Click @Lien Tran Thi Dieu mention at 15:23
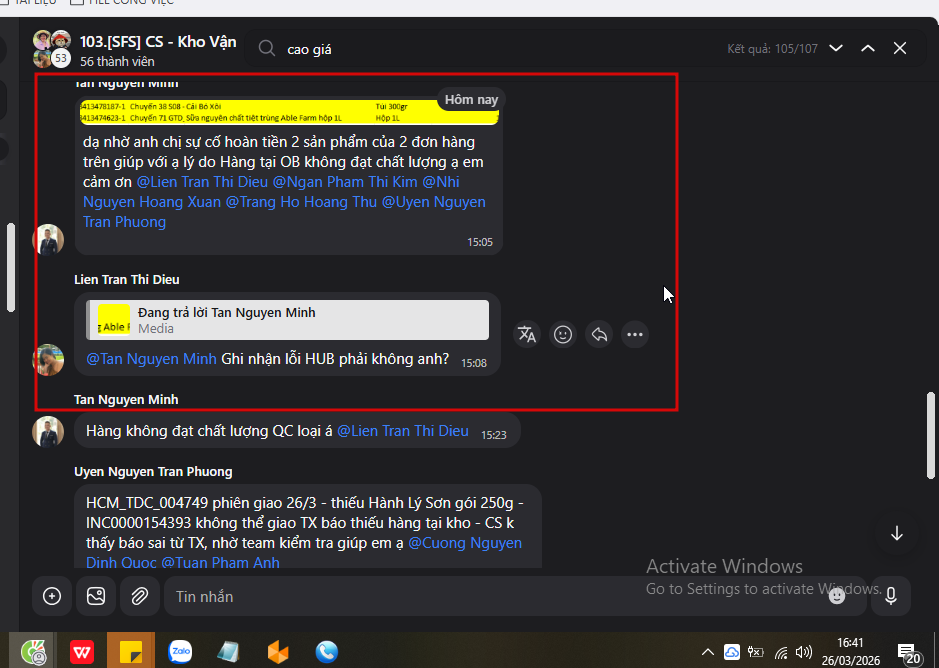 coord(402,431)
